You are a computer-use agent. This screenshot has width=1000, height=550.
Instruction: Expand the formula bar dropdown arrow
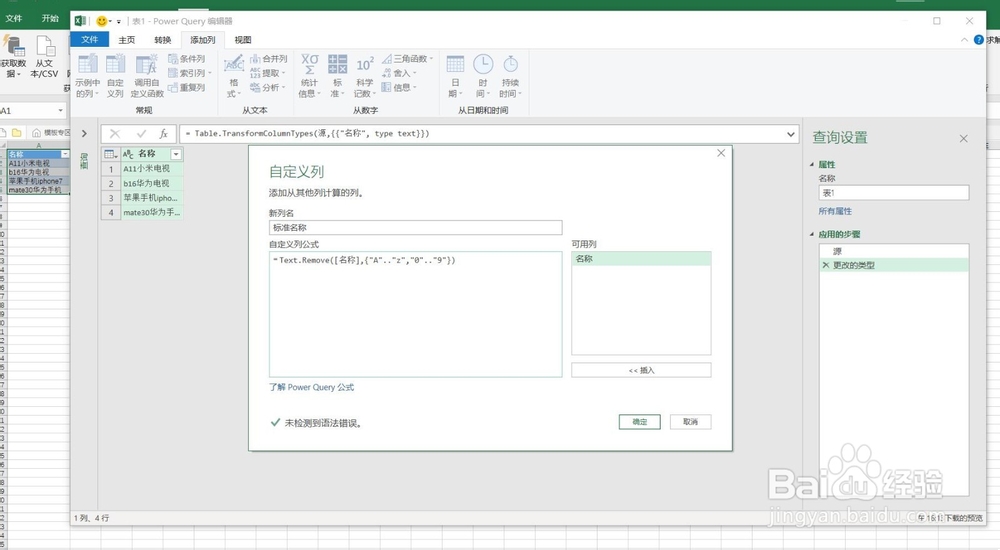click(791, 134)
